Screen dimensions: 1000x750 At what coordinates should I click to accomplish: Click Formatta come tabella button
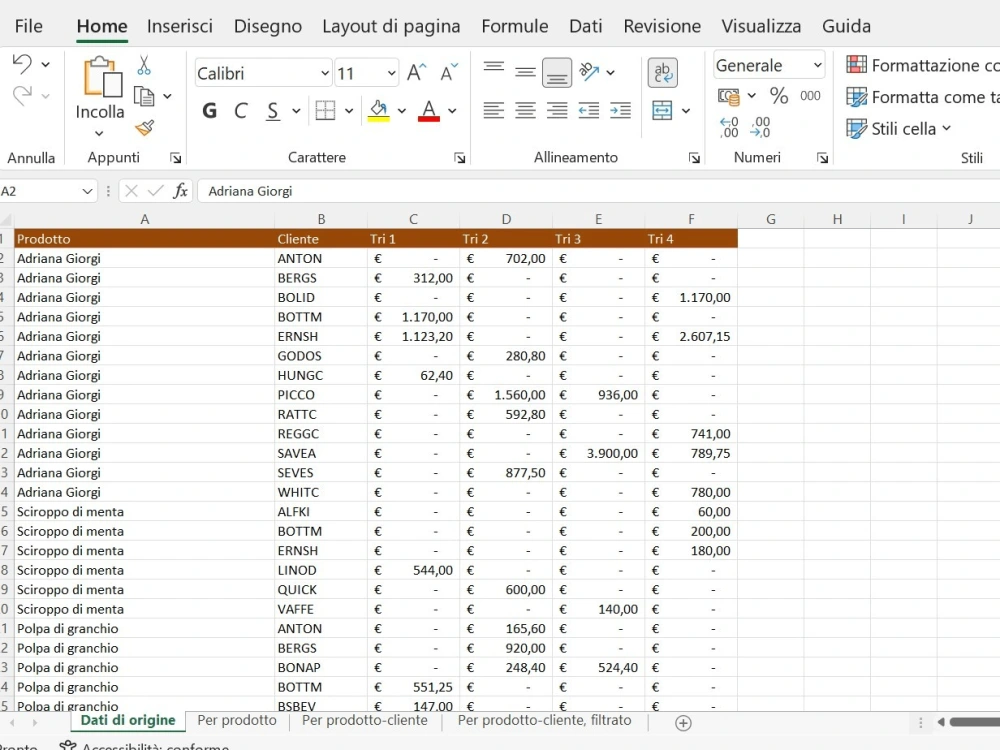[x=922, y=97]
